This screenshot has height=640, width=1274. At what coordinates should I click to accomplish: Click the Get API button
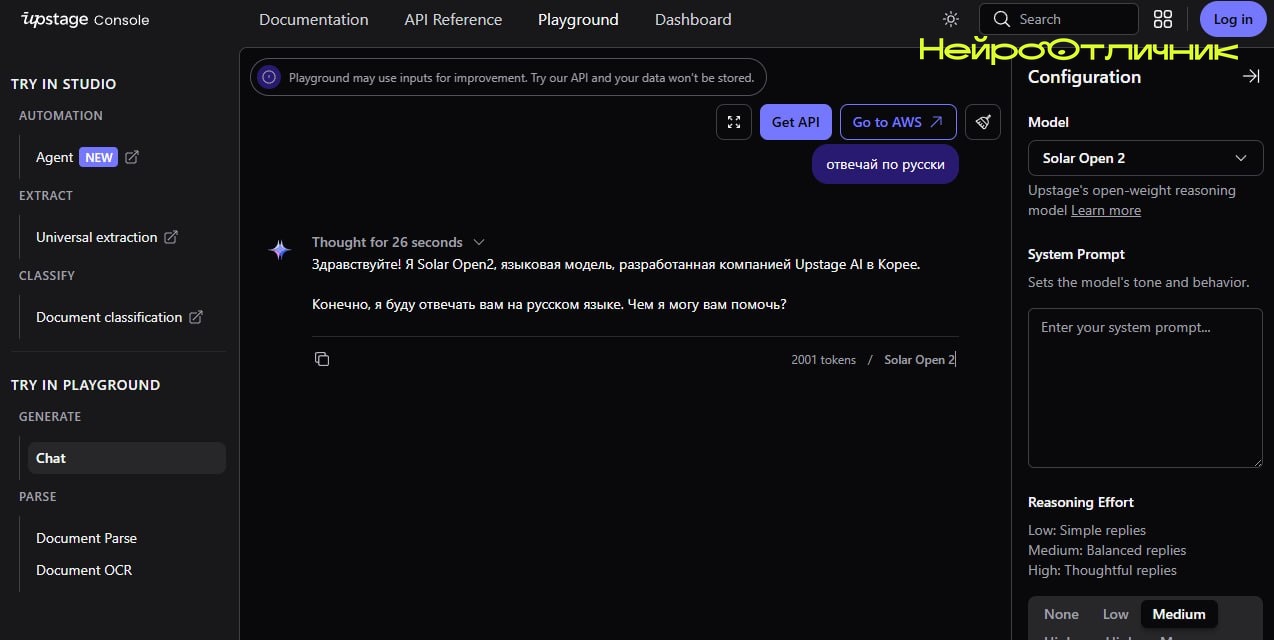795,122
